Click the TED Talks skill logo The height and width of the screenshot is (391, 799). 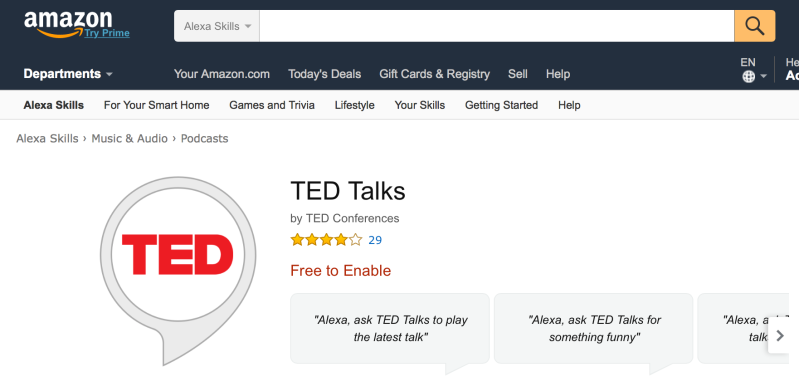178,271
